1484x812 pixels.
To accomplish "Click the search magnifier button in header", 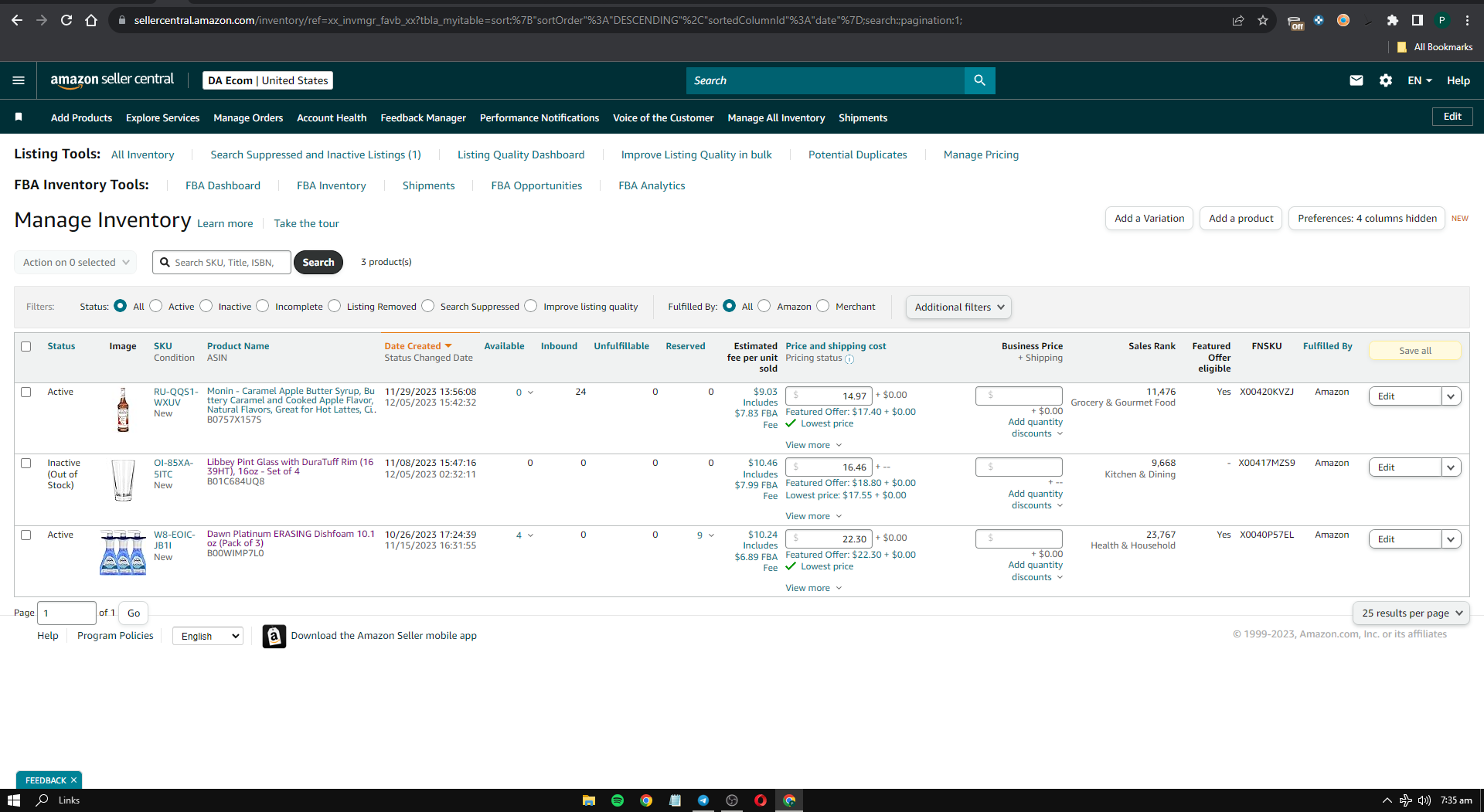I will coord(979,80).
